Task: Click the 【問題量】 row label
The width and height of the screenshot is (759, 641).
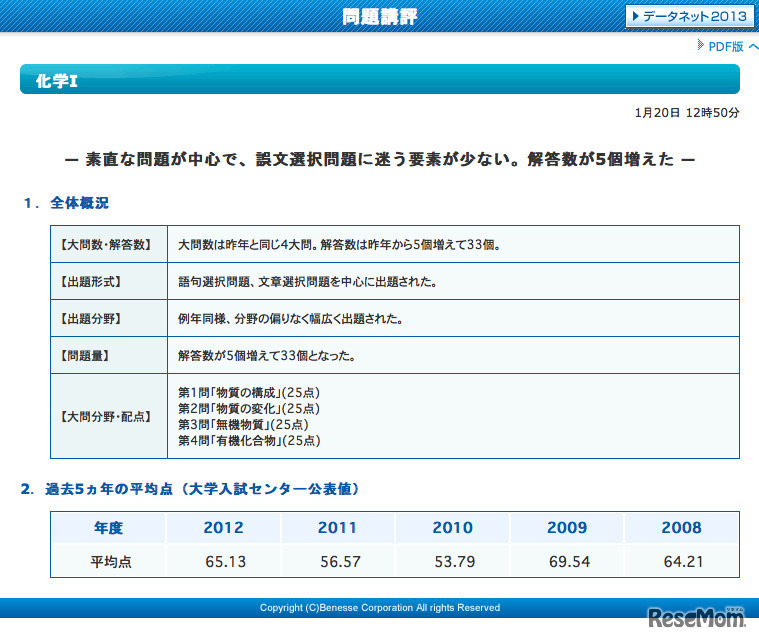Action: pos(108,355)
